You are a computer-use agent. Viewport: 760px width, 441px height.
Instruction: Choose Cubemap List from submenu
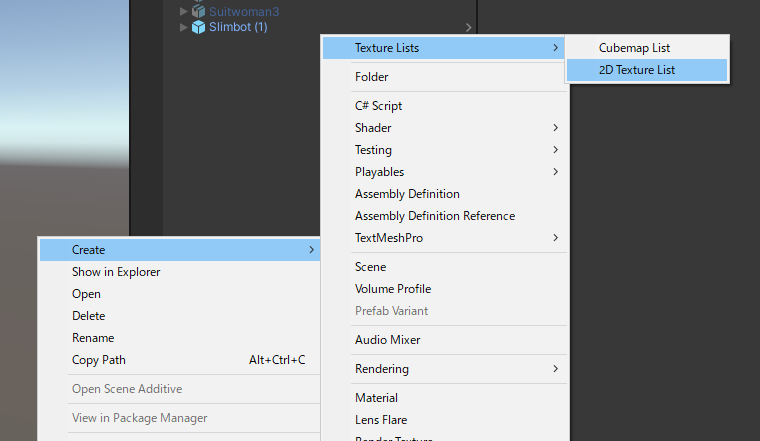click(647, 48)
